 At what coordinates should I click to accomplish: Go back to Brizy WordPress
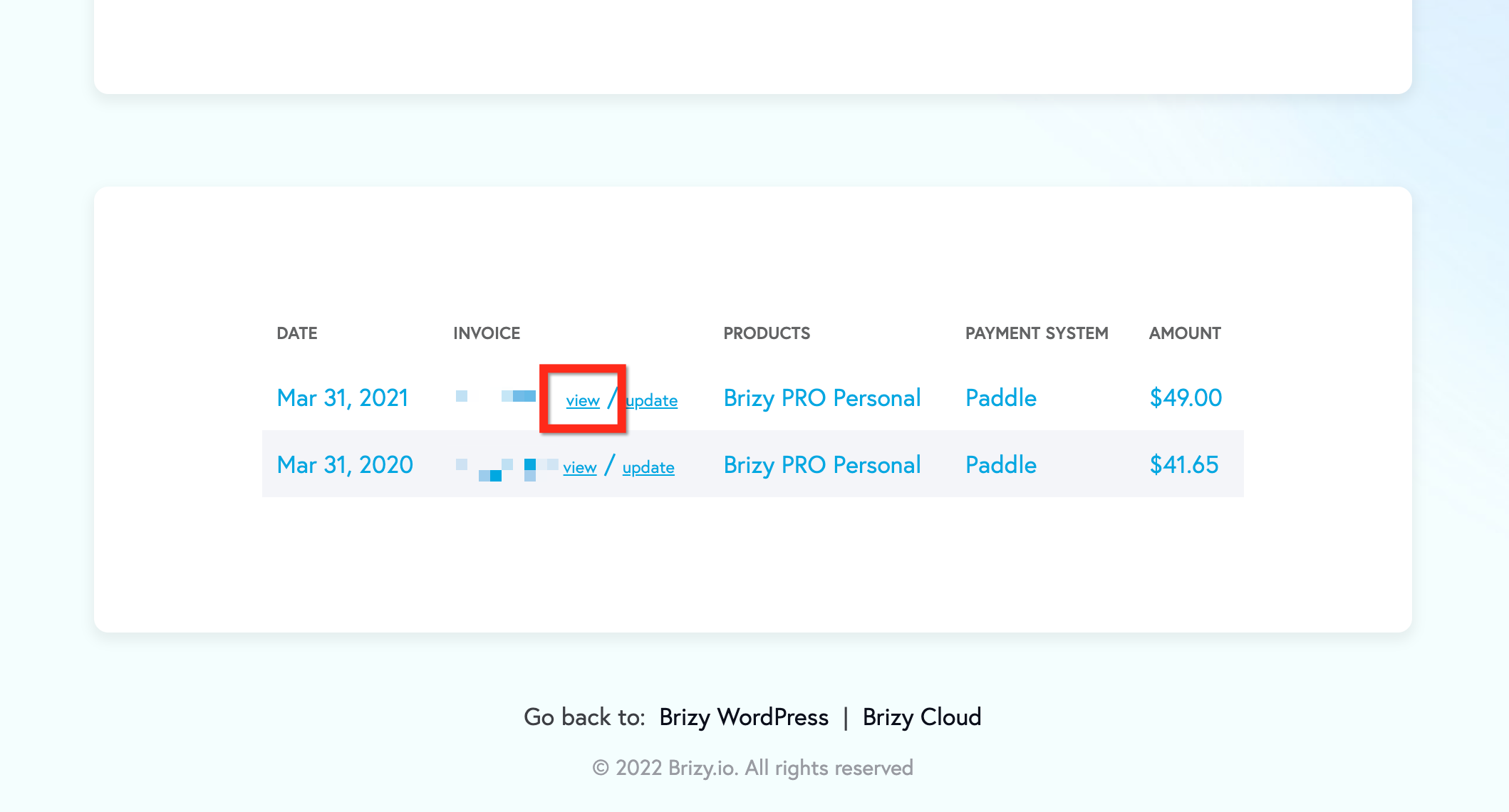click(744, 717)
